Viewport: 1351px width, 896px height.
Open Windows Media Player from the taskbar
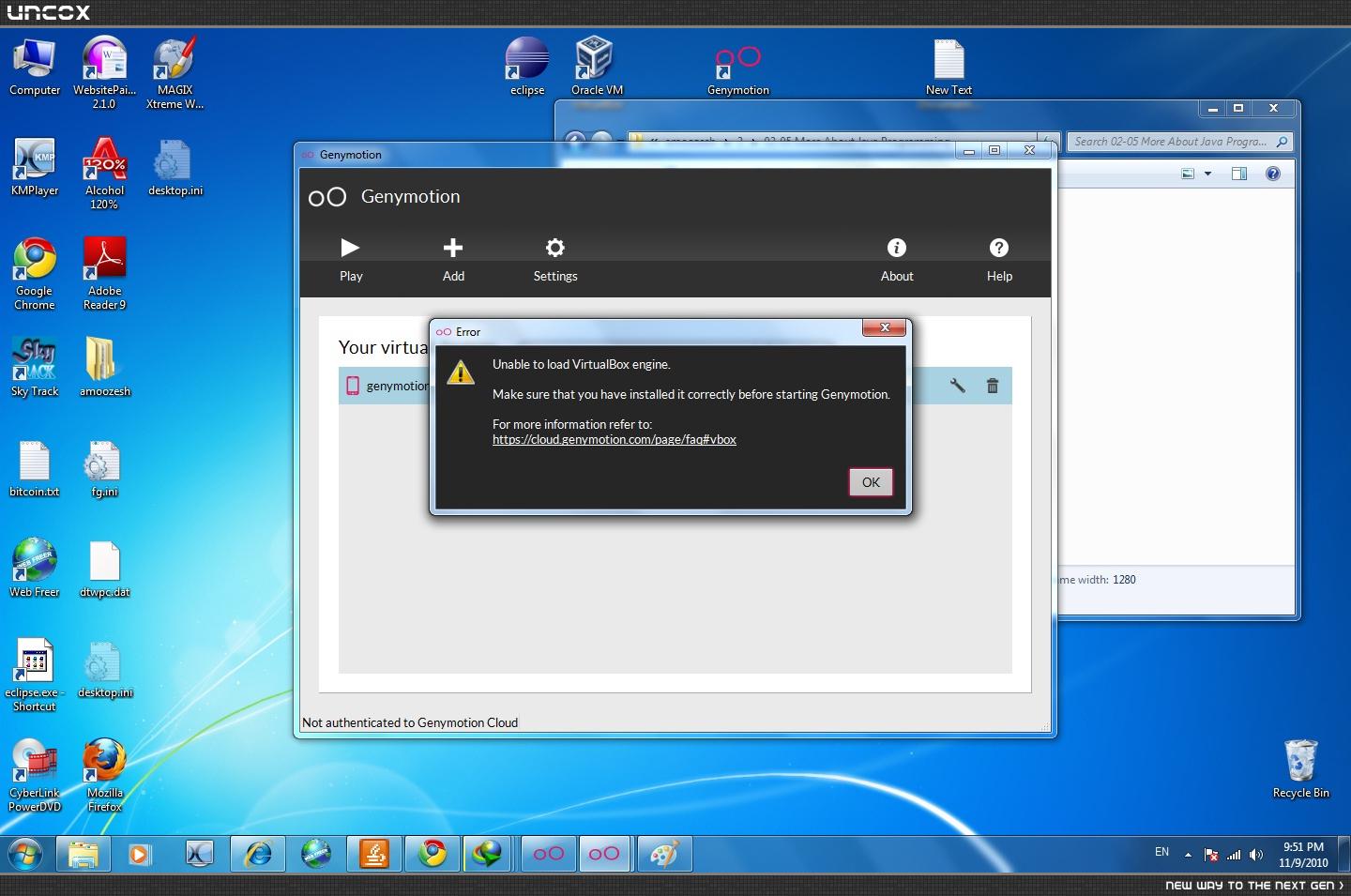tap(140, 854)
